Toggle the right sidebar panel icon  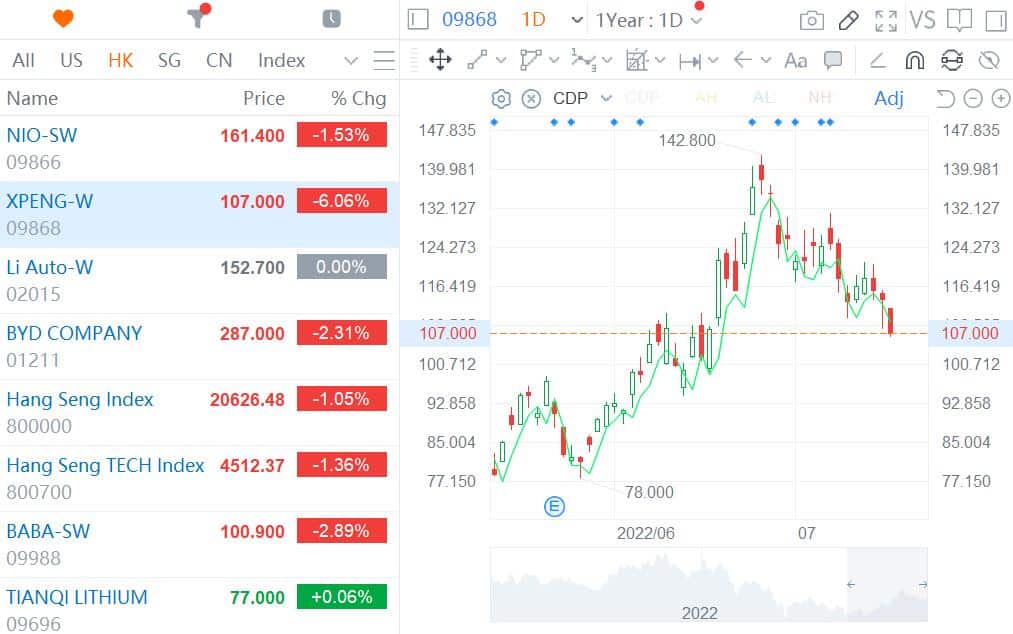[996, 20]
